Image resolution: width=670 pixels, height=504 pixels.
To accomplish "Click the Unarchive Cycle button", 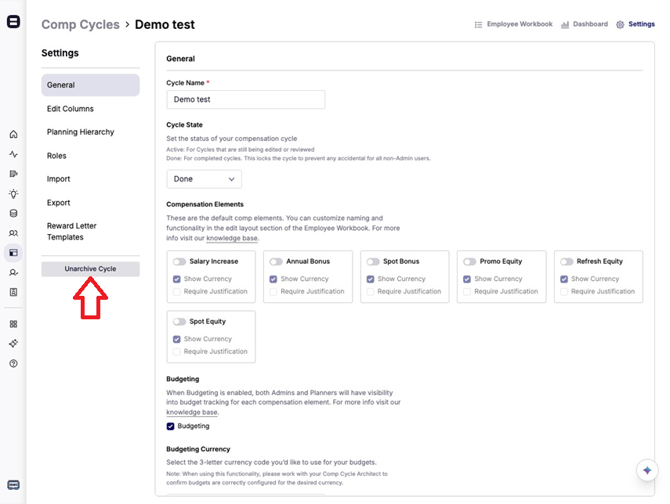I will [90, 269].
